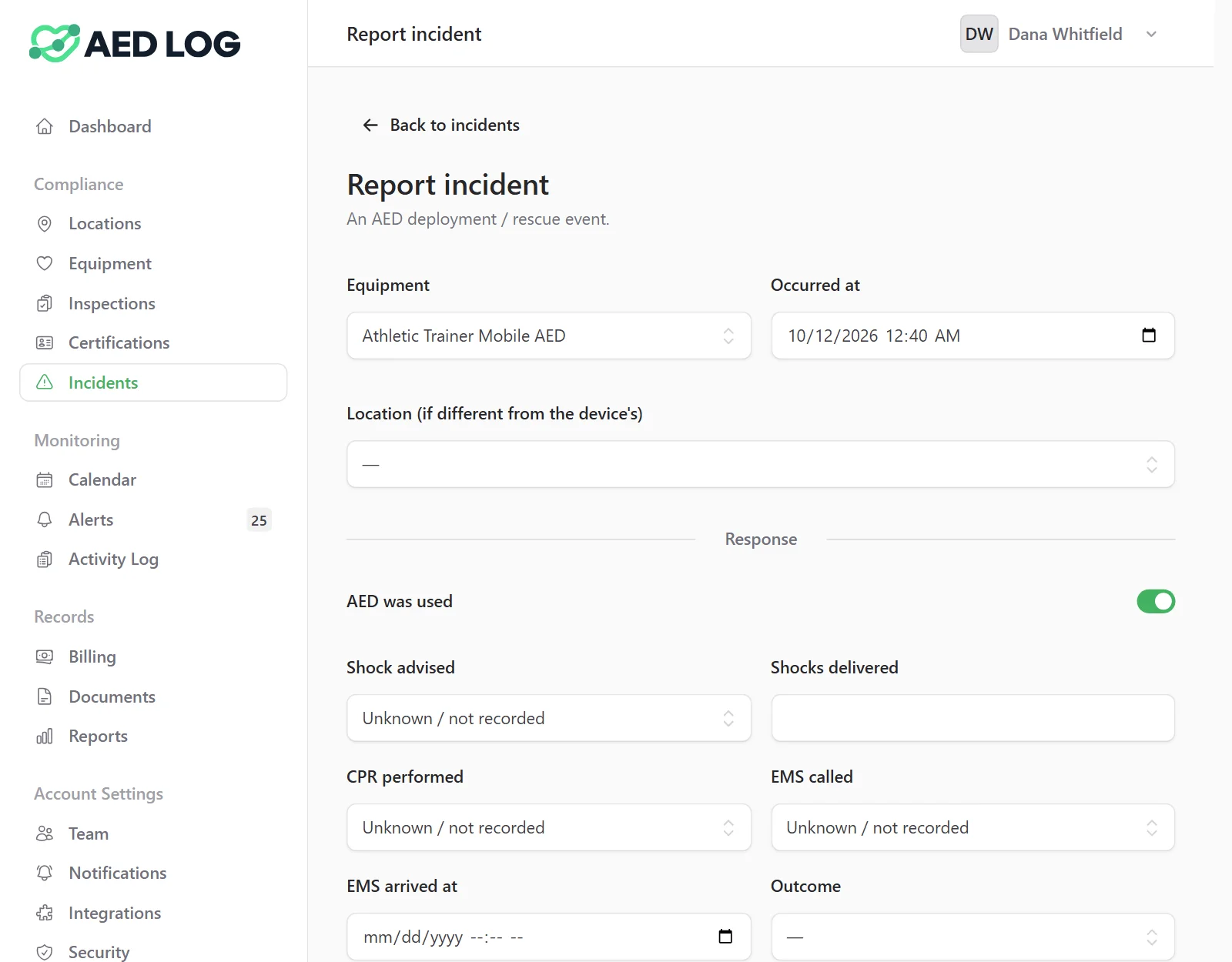Click the Notifications ringing bell icon
1232x962 pixels.
45,873
